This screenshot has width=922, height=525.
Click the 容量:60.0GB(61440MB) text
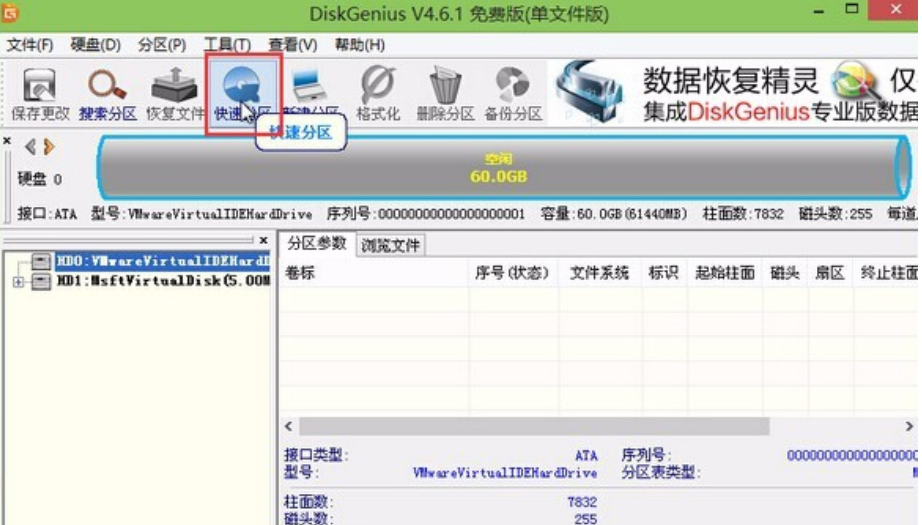click(613, 214)
